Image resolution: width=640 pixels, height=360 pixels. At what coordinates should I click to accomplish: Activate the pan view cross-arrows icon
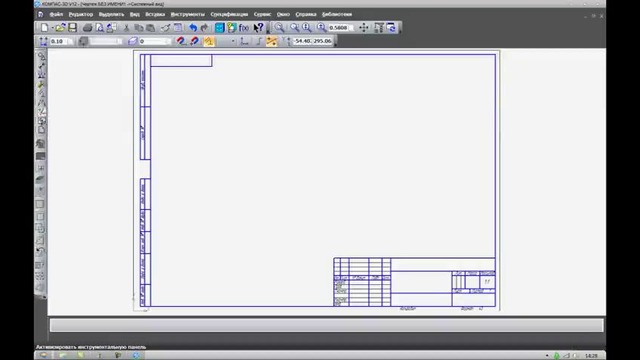point(363,28)
